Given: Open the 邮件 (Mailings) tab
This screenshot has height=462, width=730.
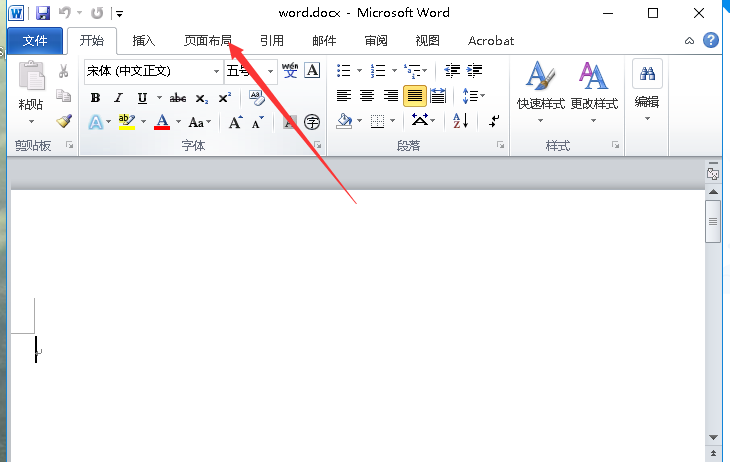Looking at the screenshot, I should (324, 41).
